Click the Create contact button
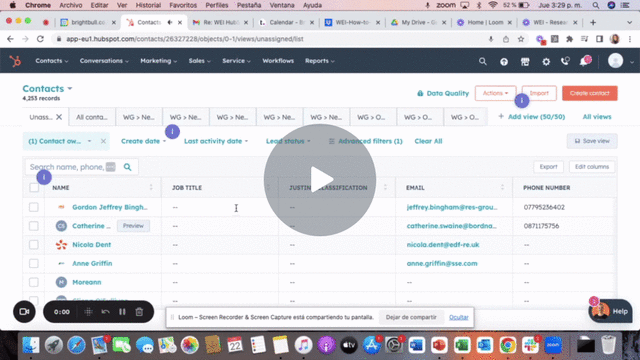 click(x=589, y=93)
